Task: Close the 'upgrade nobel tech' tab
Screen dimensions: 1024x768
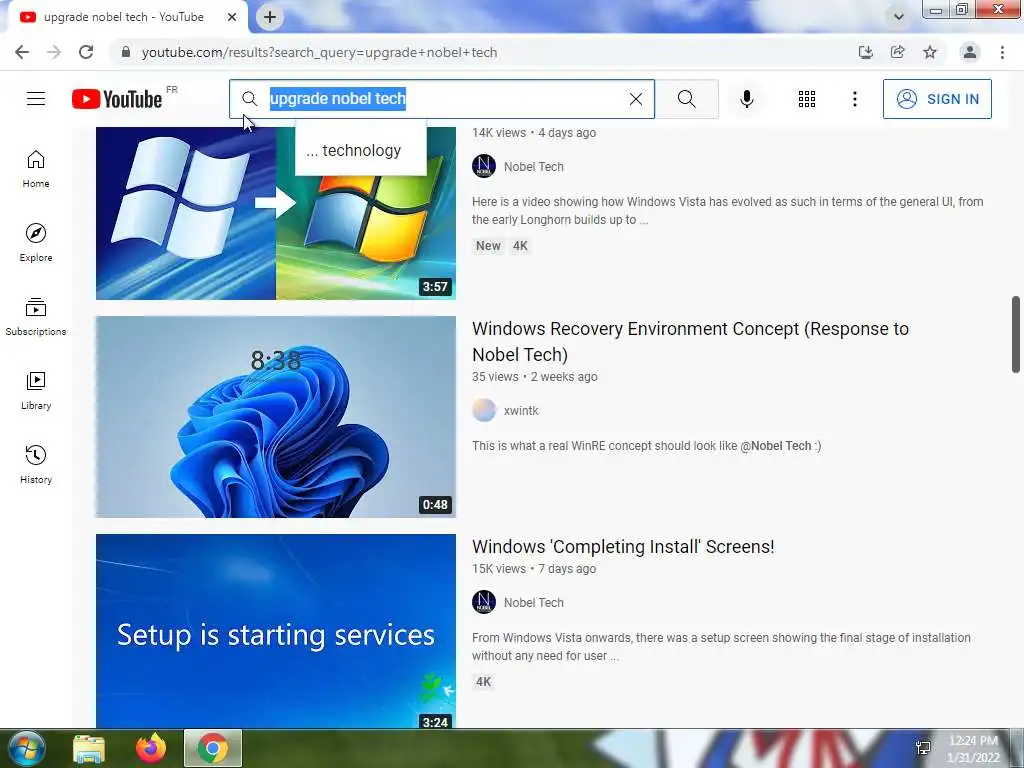Action: pos(232,17)
